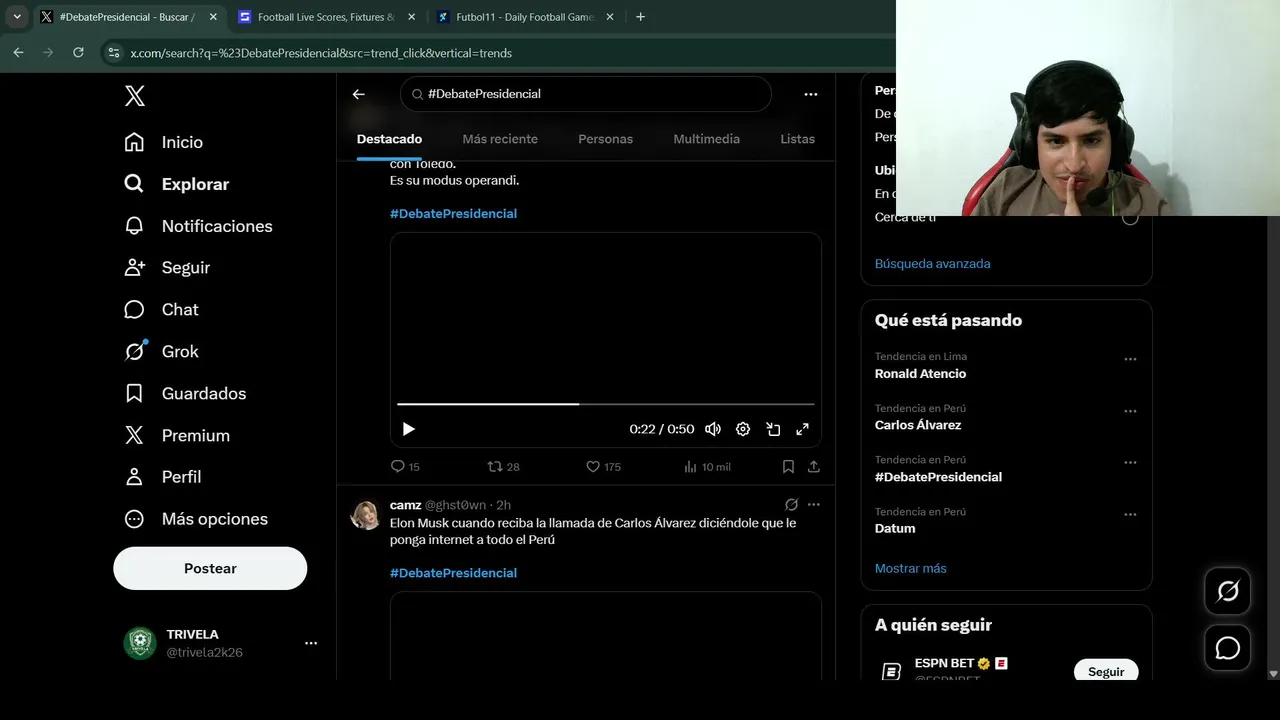Viewport: 1280px width, 720px height.
Task: Open Ronald Atencio trend
Action: [920, 374]
